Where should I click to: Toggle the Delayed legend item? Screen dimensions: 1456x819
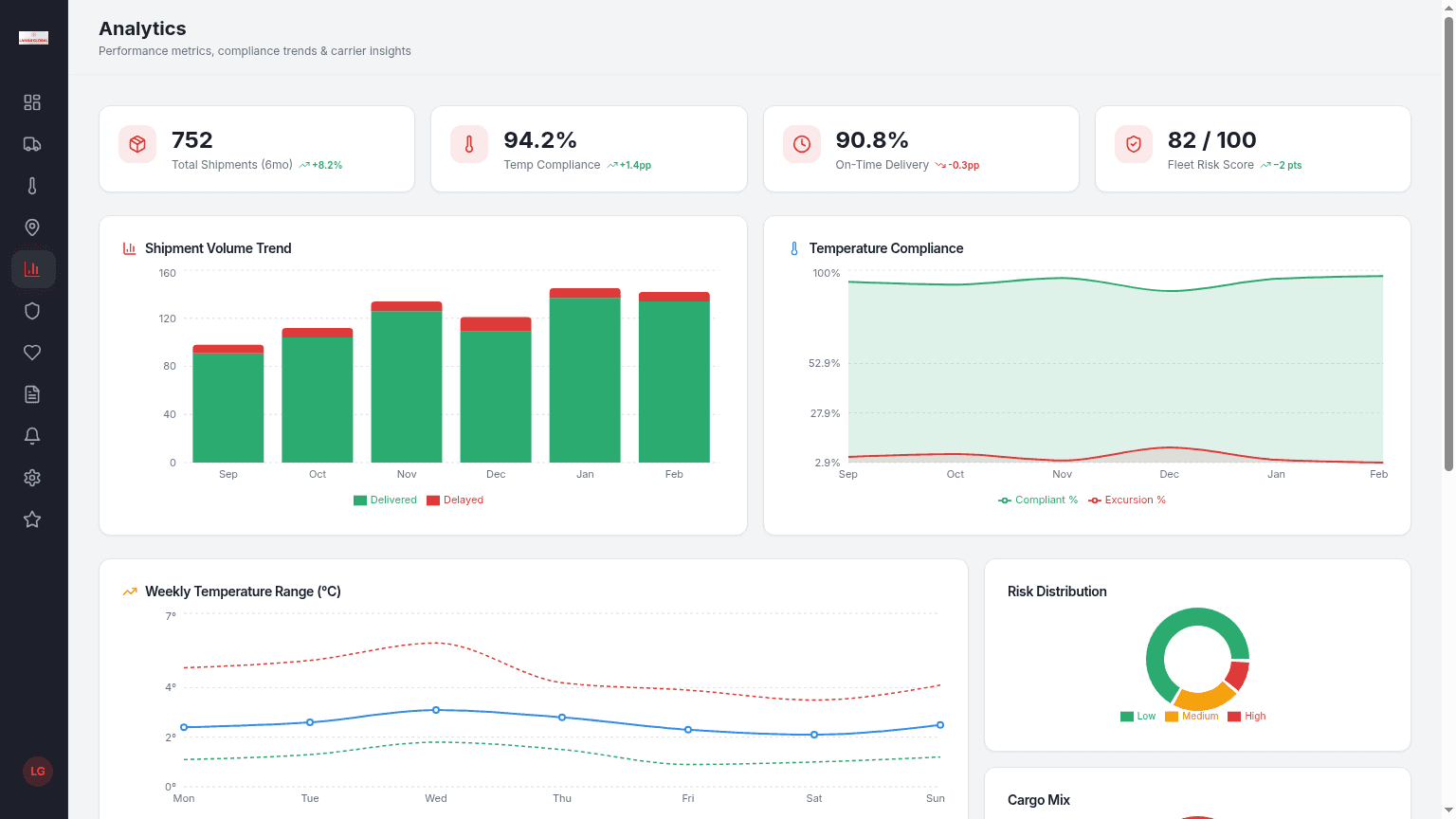click(x=455, y=500)
